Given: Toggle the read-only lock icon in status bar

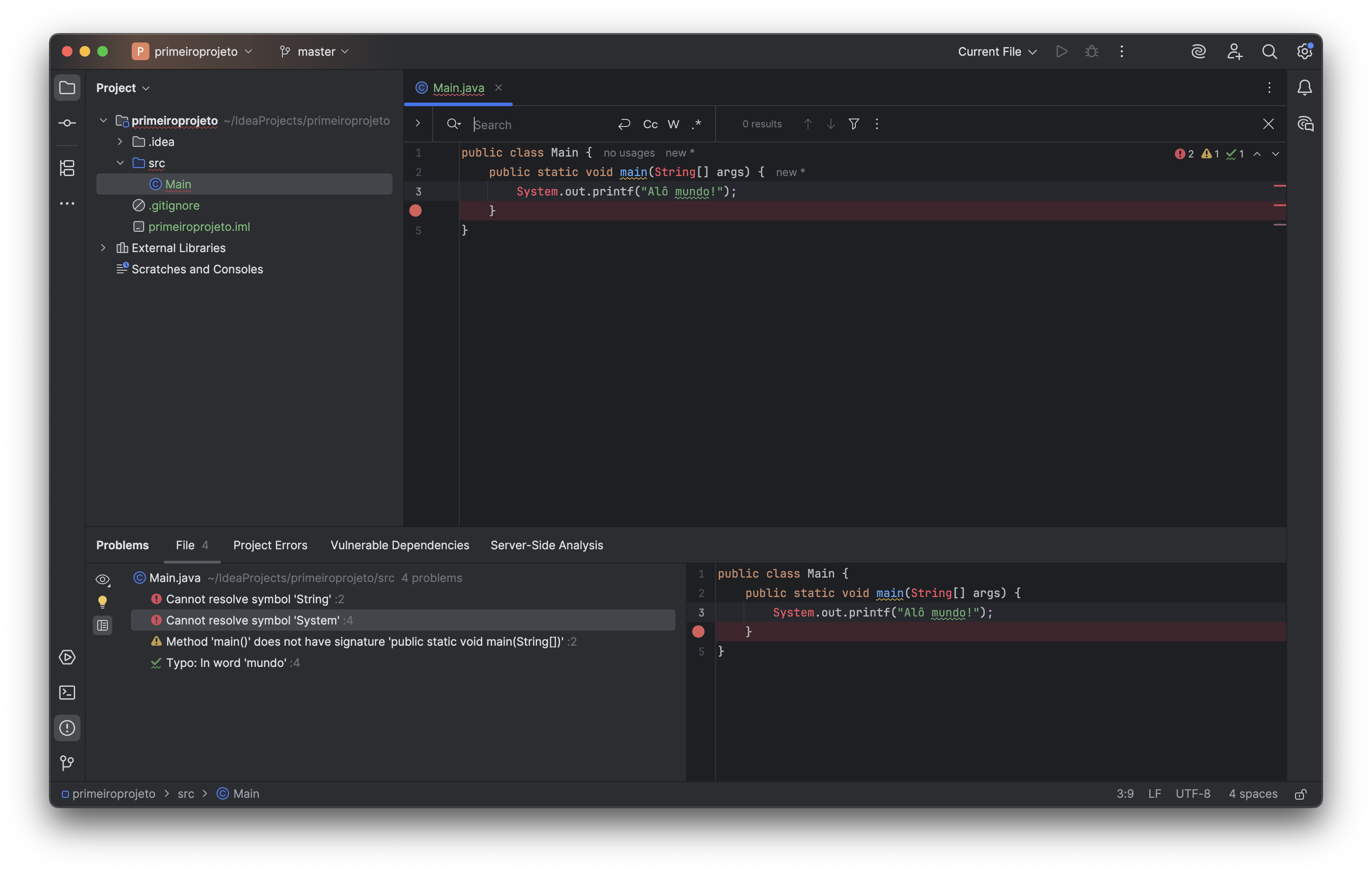Looking at the screenshot, I should click(x=1301, y=794).
